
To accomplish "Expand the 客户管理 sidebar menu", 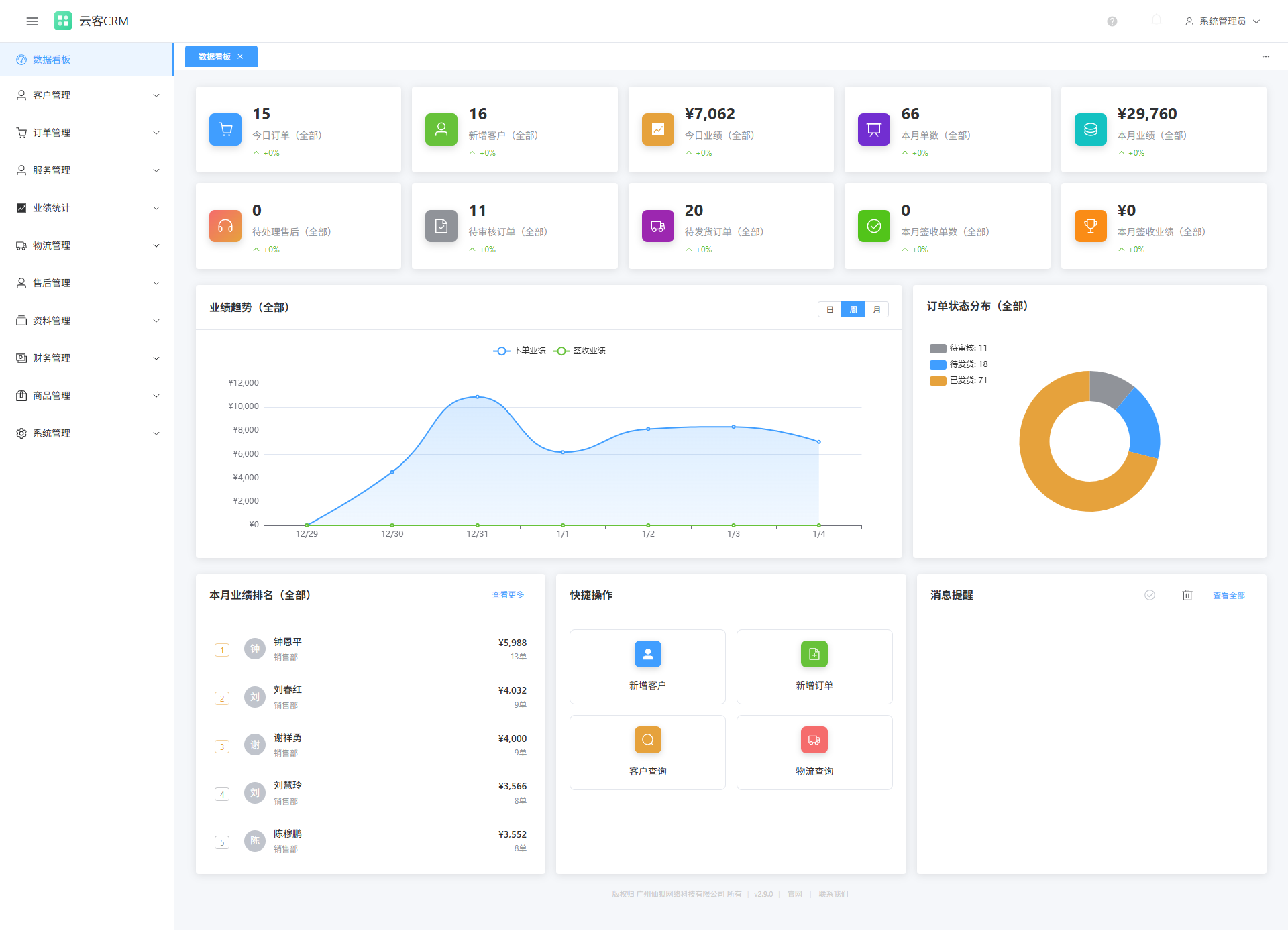I will point(87,95).
